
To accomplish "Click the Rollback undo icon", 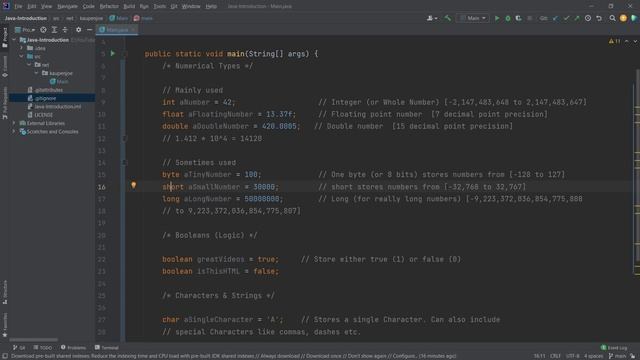I will (599, 18).
